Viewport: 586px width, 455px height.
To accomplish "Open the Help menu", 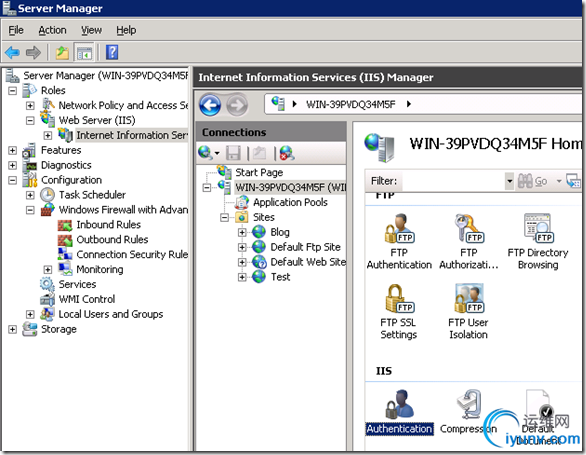I will 126,30.
